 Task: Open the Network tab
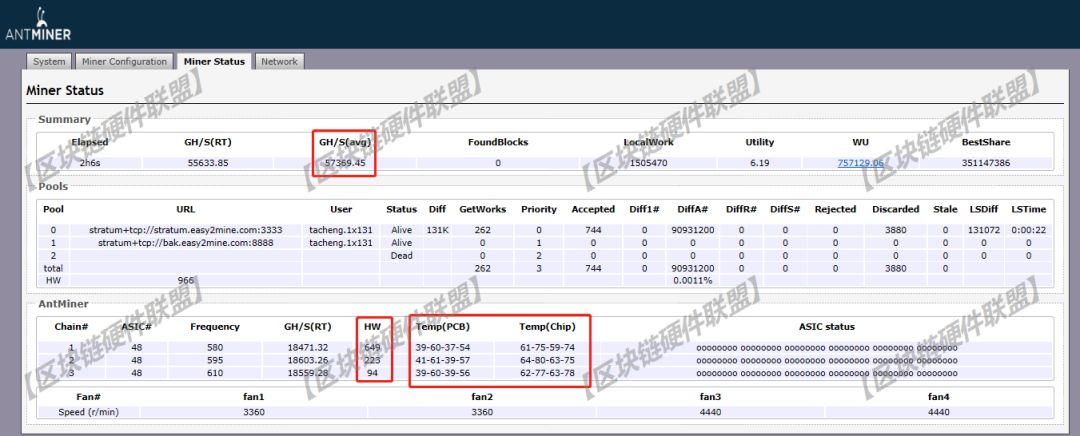tap(280, 61)
